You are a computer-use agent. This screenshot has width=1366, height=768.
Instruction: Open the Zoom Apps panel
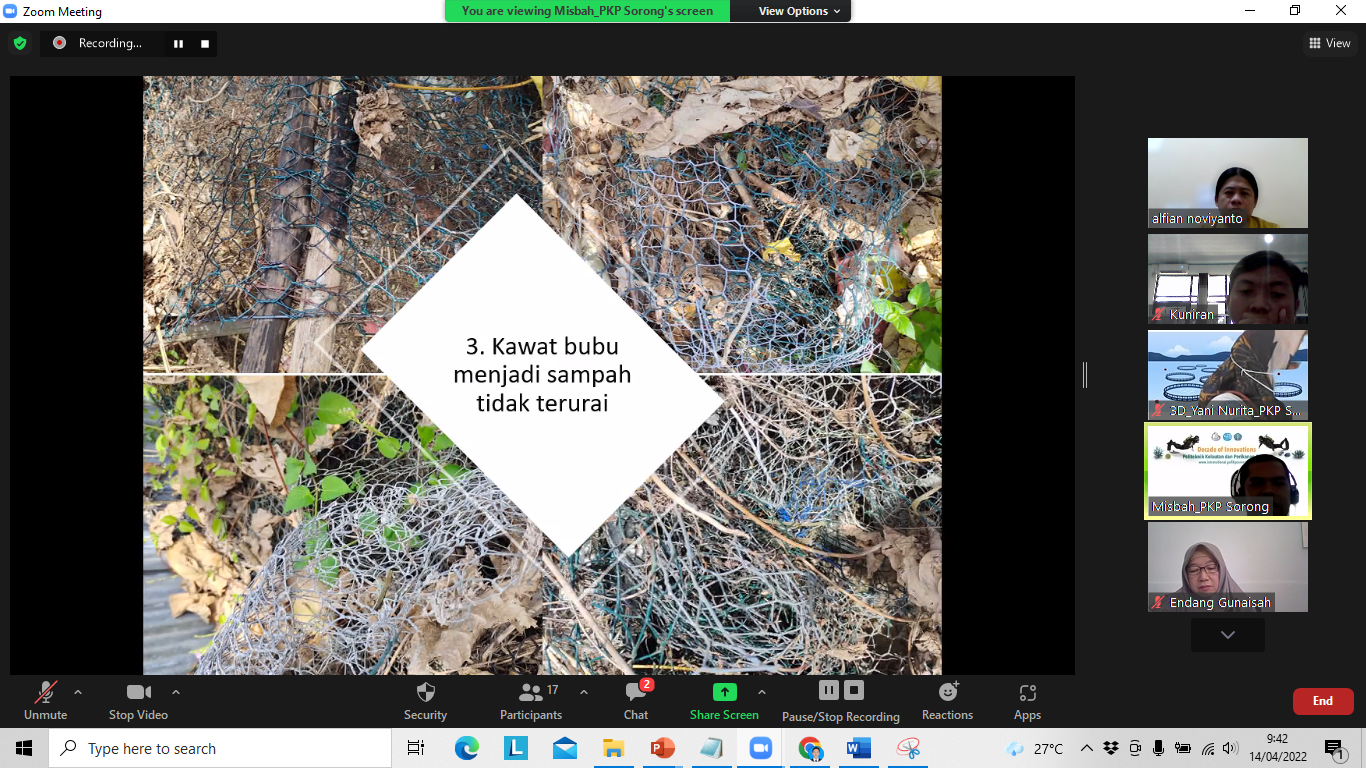[1027, 693]
